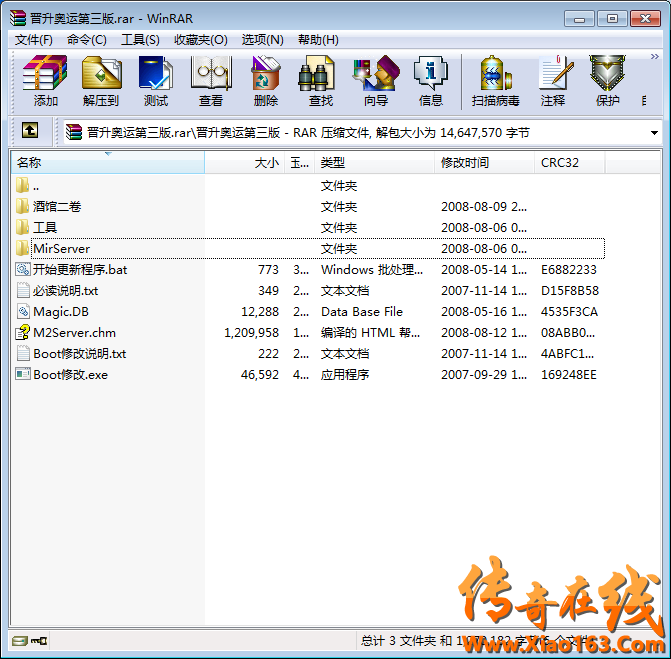Click the 添加 (Add) toolbar icon
Image resolution: width=671 pixels, height=659 pixels.
[45, 81]
